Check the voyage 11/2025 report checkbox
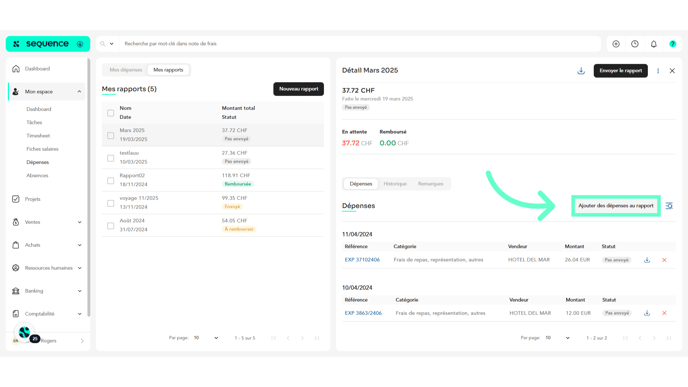This screenshot has width=688, height=387. pos(111,203)
